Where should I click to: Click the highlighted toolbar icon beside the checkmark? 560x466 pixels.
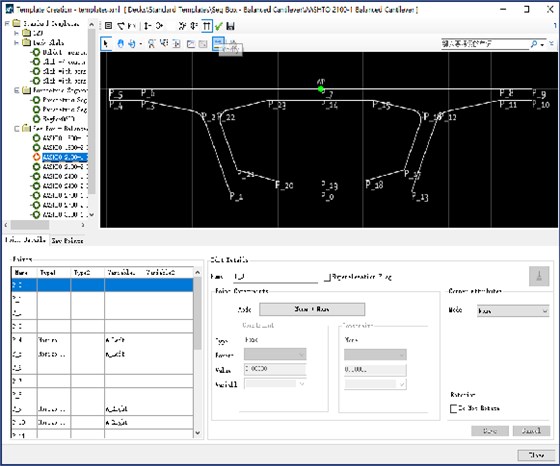pos(206,26)
